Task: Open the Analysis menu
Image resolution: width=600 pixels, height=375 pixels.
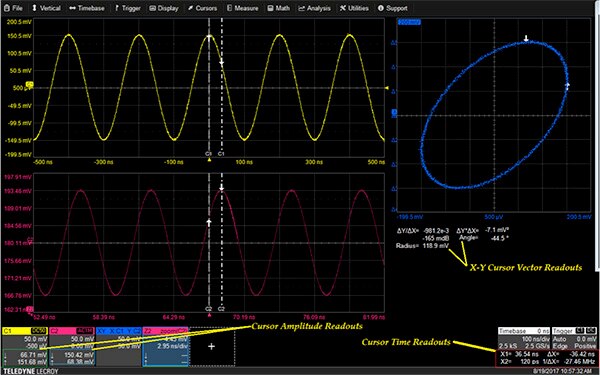Action: pyautogui.click(x=314, y=8)
